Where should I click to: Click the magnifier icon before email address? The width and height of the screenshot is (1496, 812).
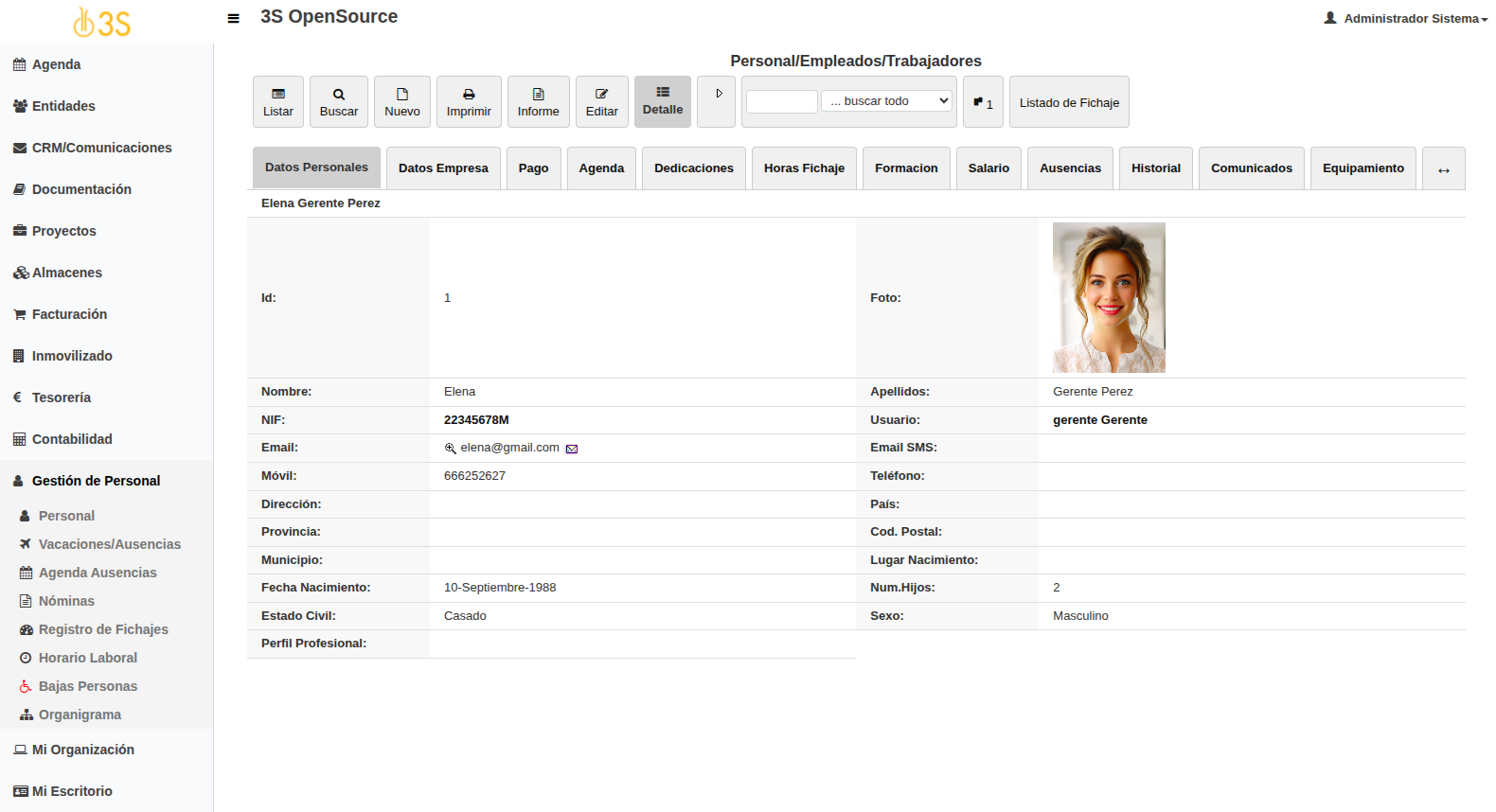pos(451,449)
